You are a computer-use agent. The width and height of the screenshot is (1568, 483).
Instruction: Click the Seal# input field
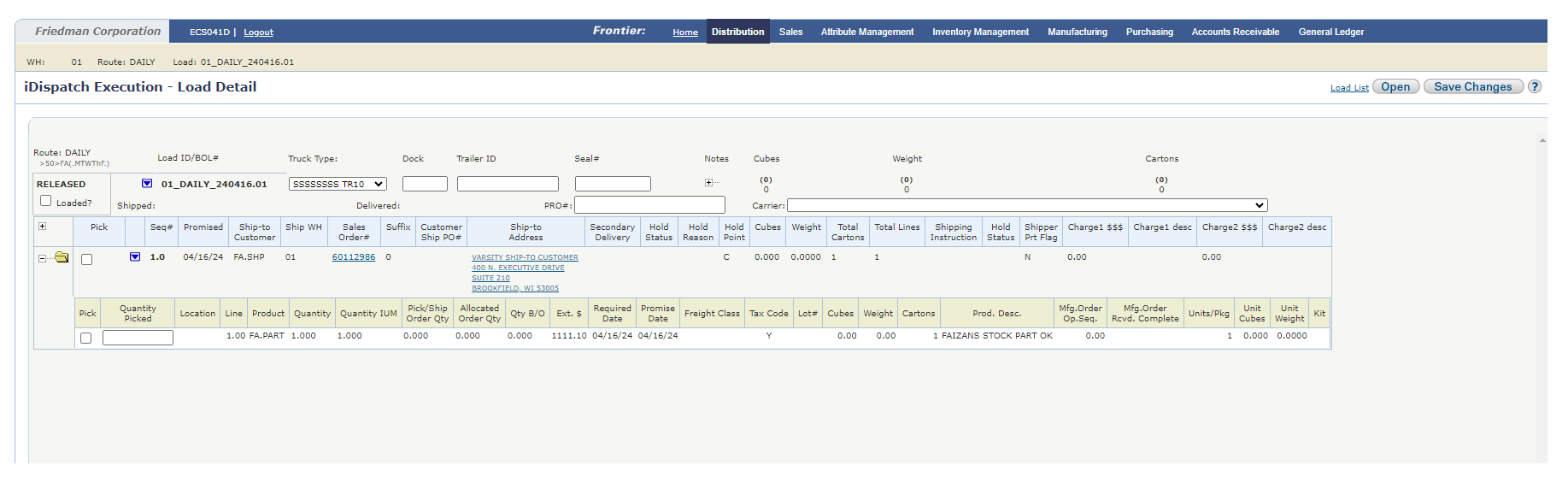[613, 184]
